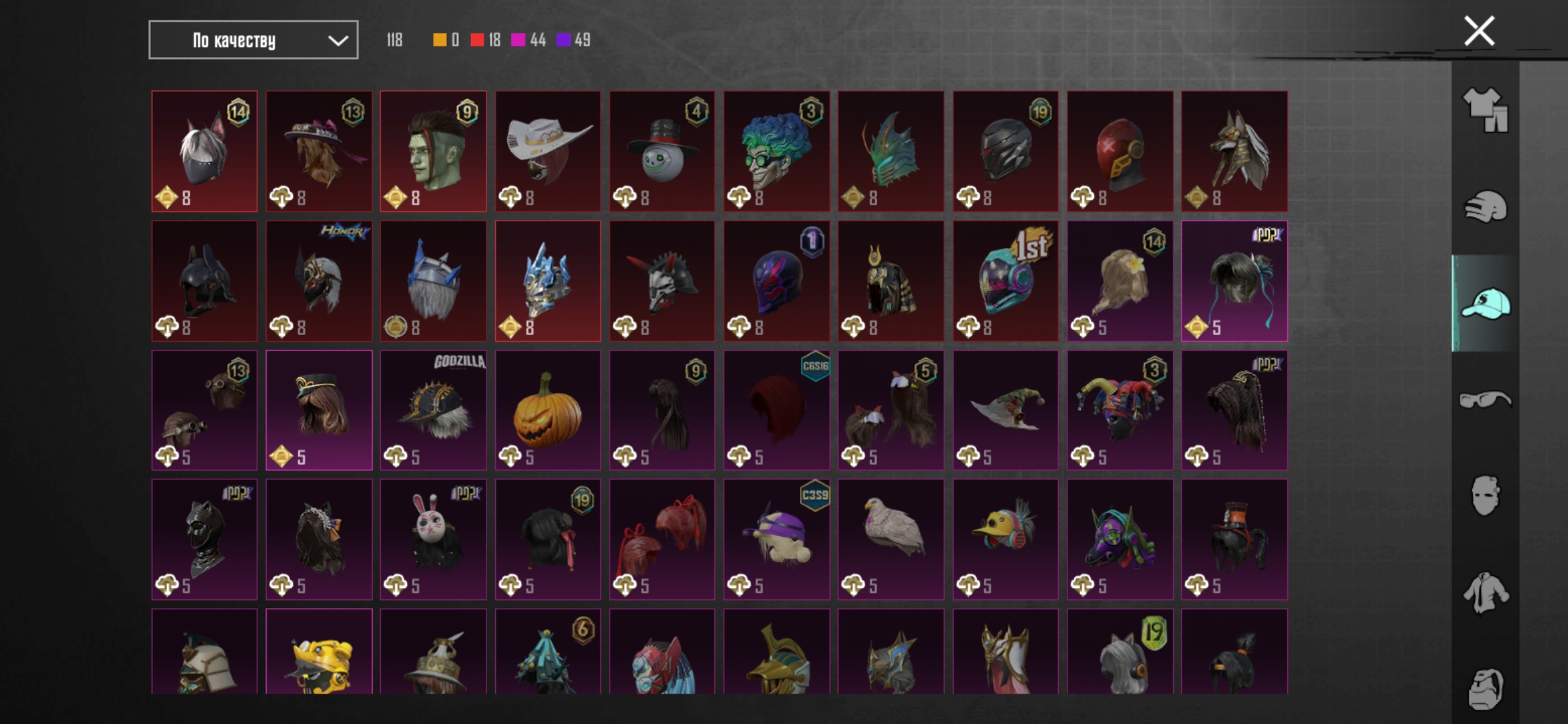Viewport: 1568px width, 724px height.
Task: Filter by pink quality swatch
Action: pos(518,40)
